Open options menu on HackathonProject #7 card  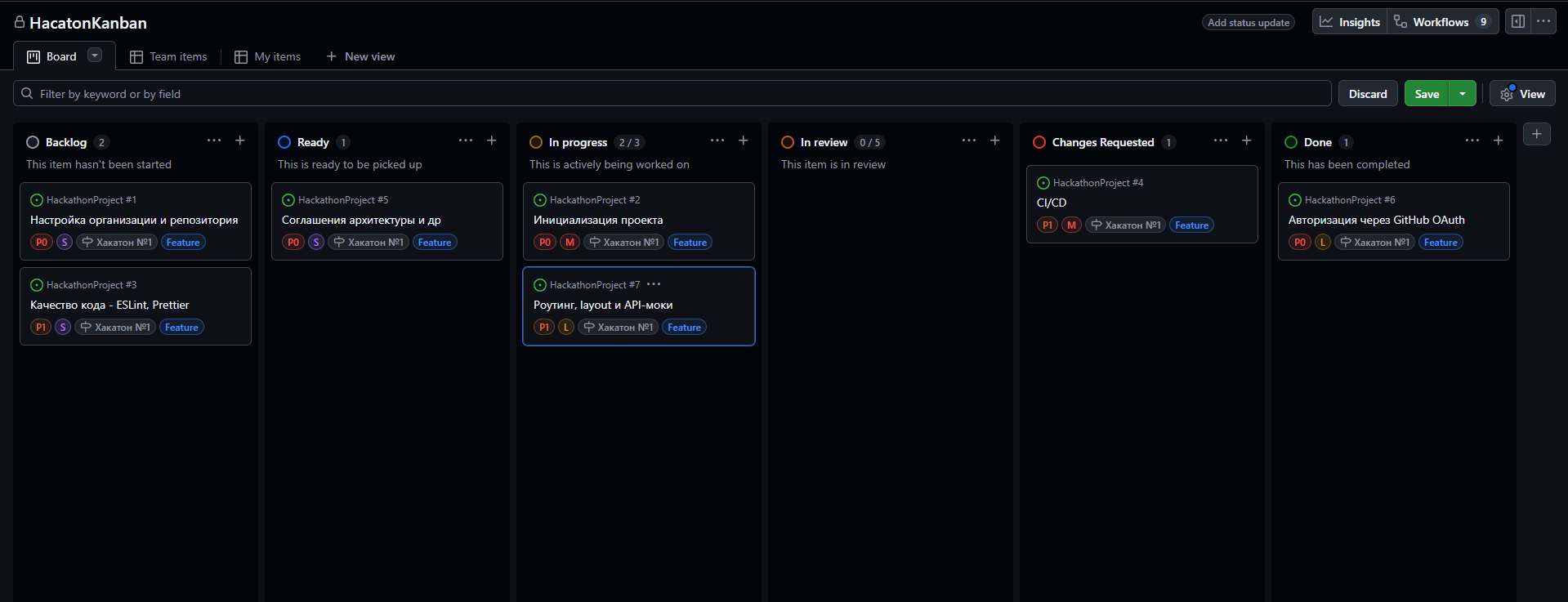(x=654, y=284)
